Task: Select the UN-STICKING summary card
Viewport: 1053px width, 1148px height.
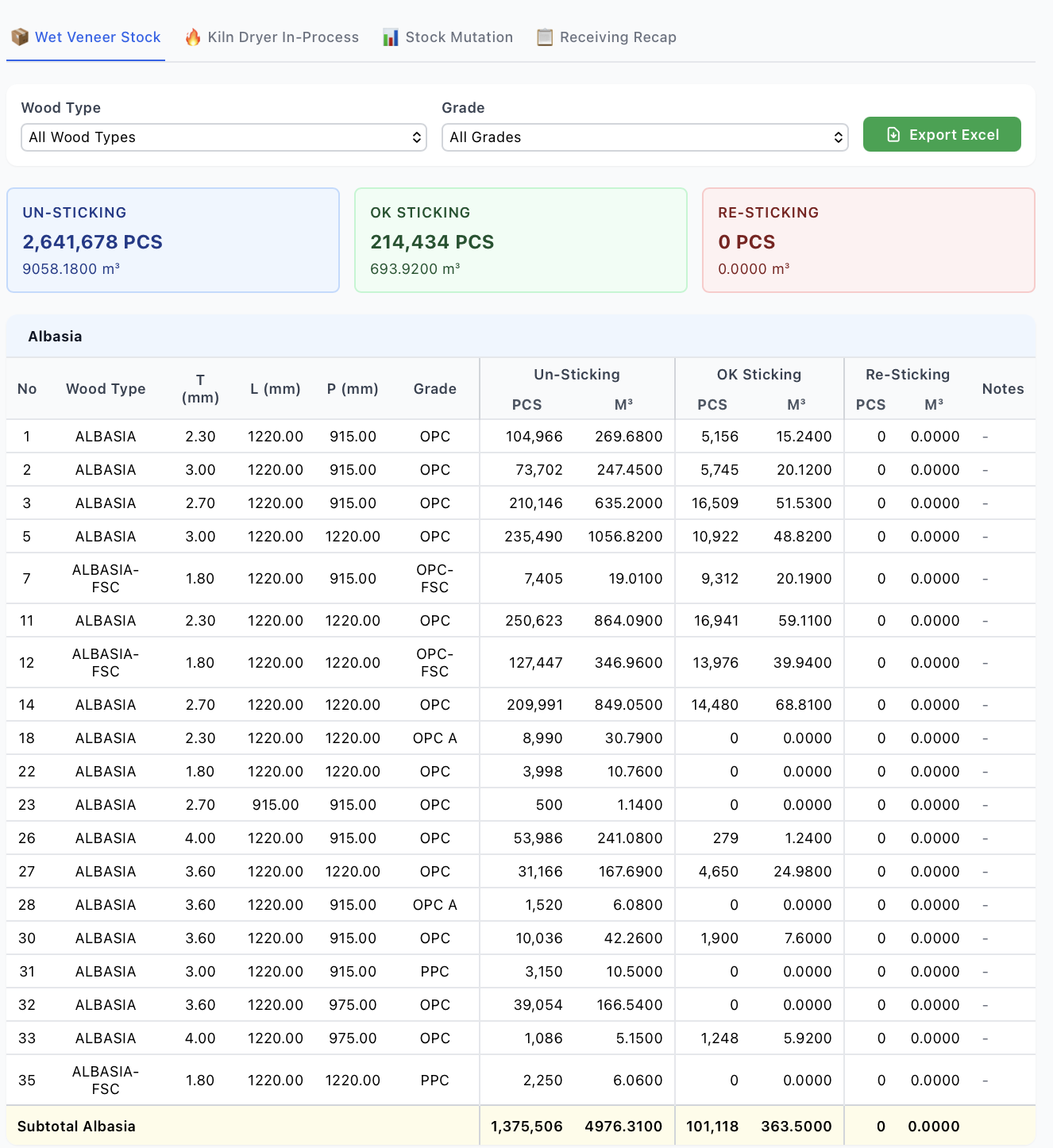Action: pyautogui.click(x=173, y=240)
